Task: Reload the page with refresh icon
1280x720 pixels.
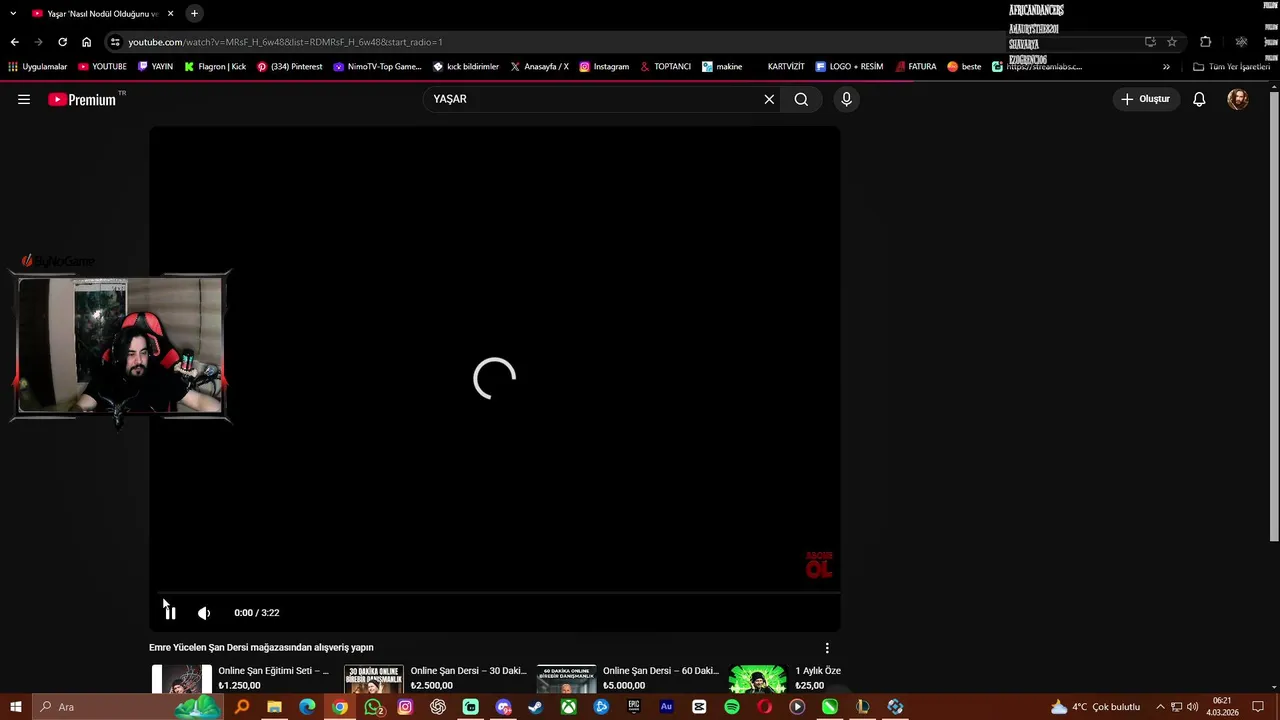Action: (x=62, y=42)
